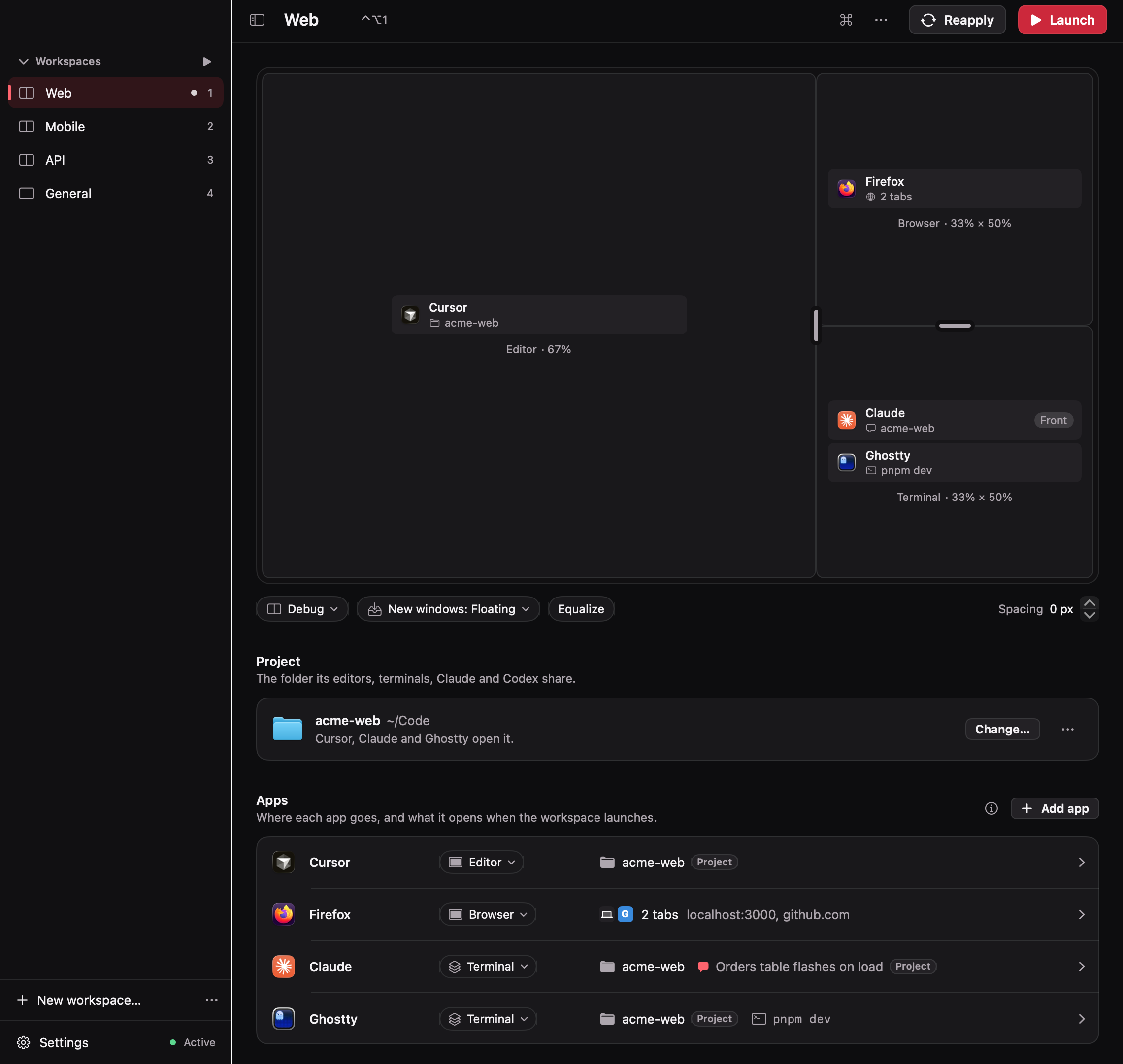Click the Reapply button

click(957, 20)
